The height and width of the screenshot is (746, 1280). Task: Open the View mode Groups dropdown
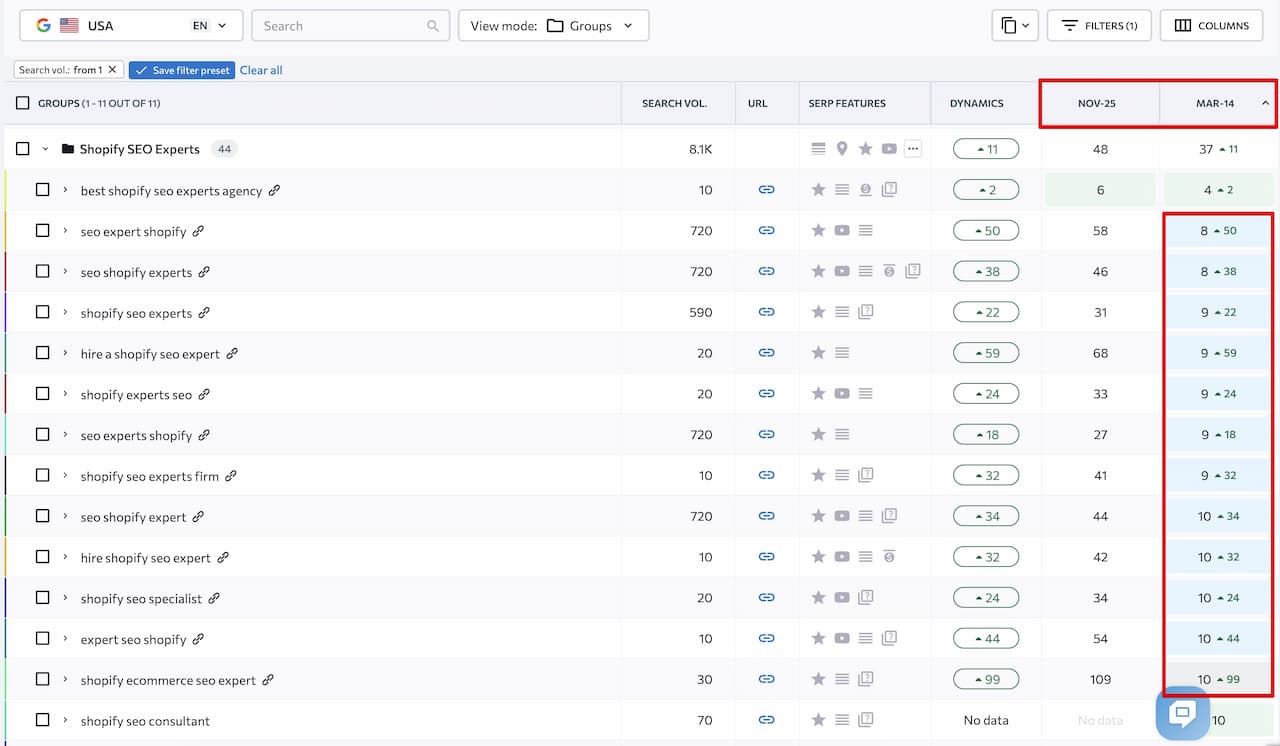[553, 26]
